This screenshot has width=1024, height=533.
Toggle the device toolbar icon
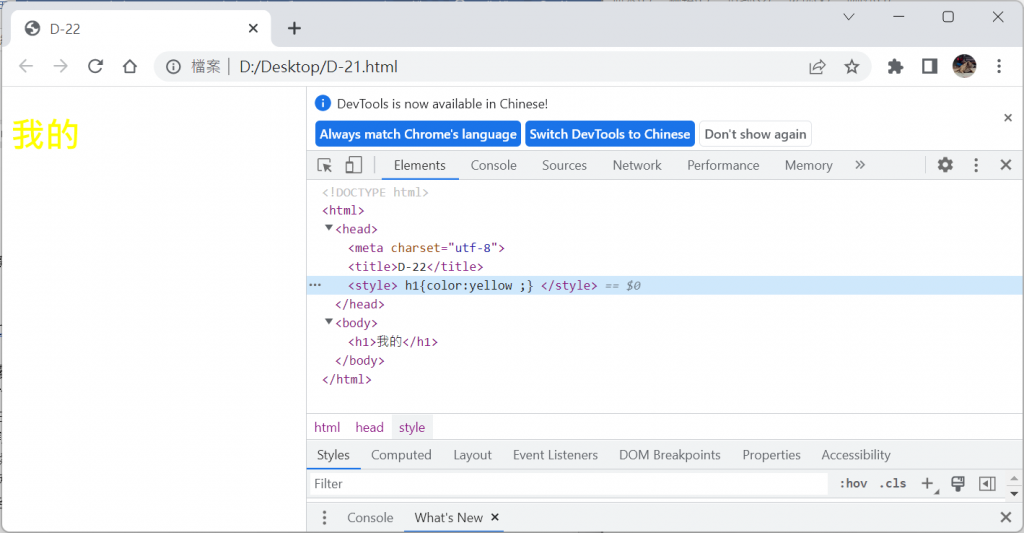click(353, 165)
